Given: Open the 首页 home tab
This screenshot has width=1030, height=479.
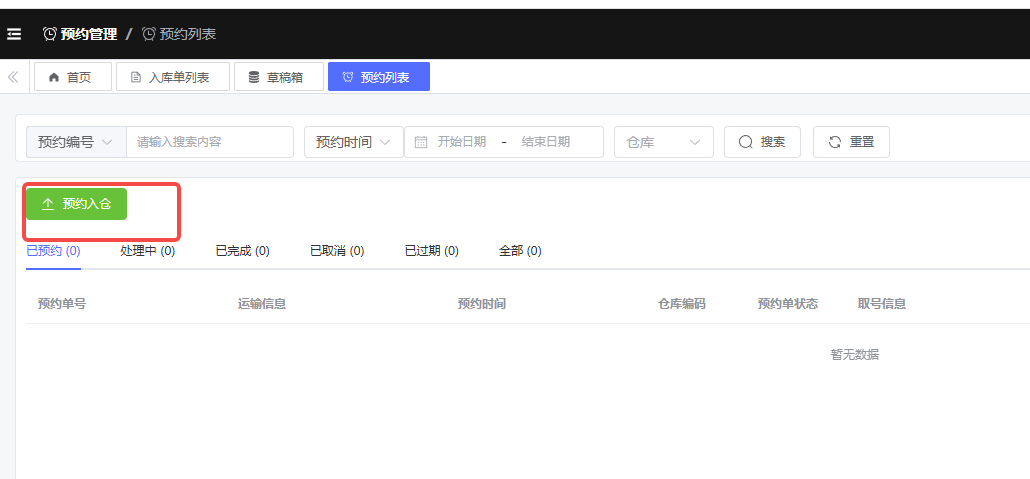Looking at the screenshot, I should coord(73,77).
